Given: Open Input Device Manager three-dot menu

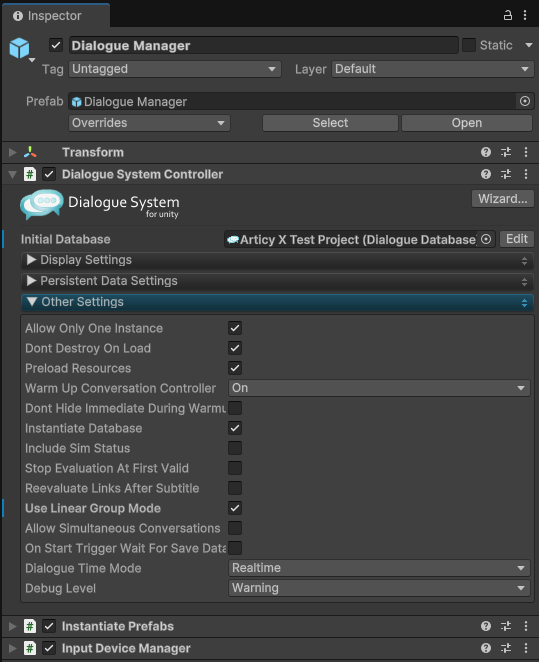Looking at the screenshot, I should click(526, 648).
